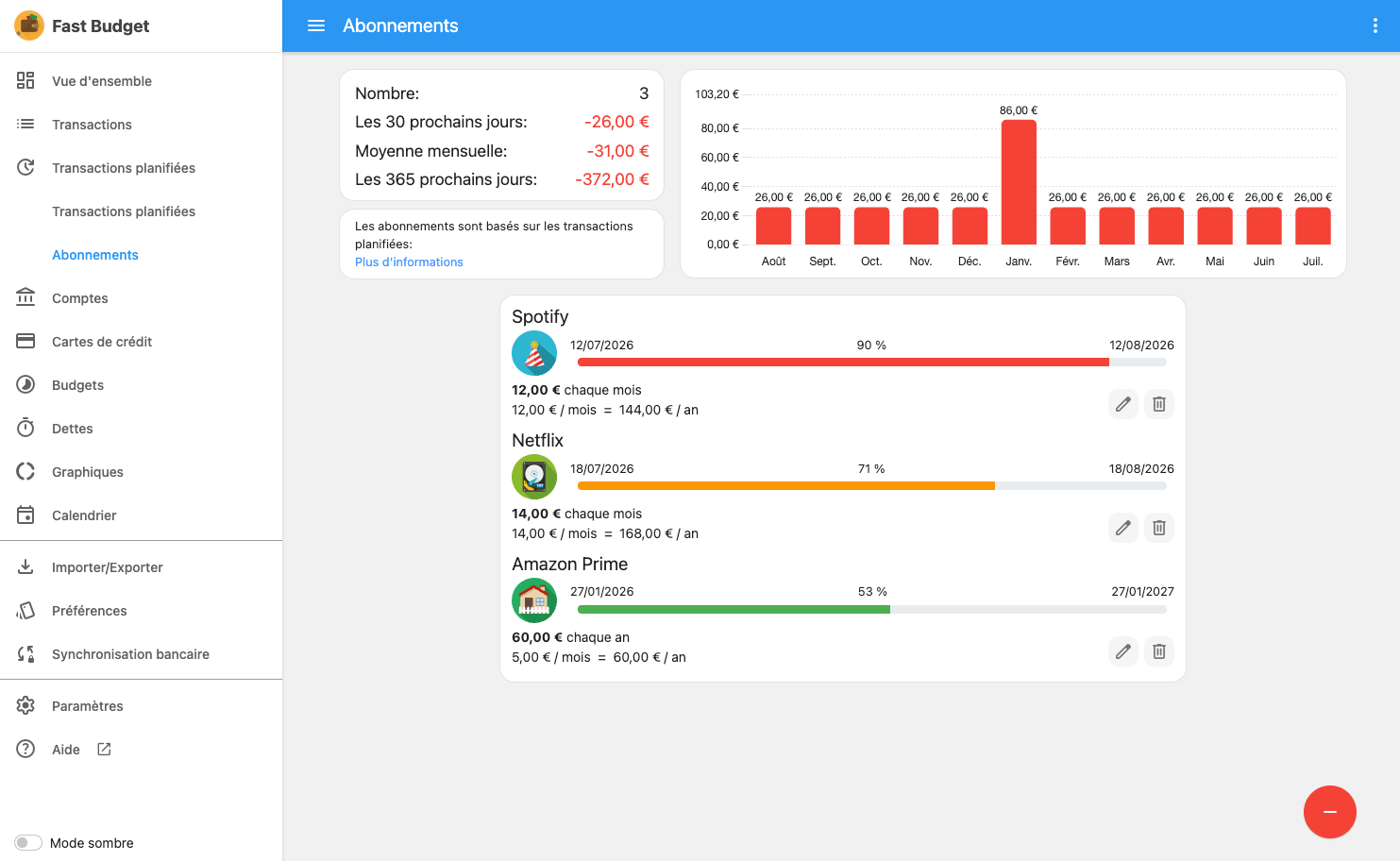Click the Transactions list icon
Screen dimensions: 1400x861
click(25, 124)
